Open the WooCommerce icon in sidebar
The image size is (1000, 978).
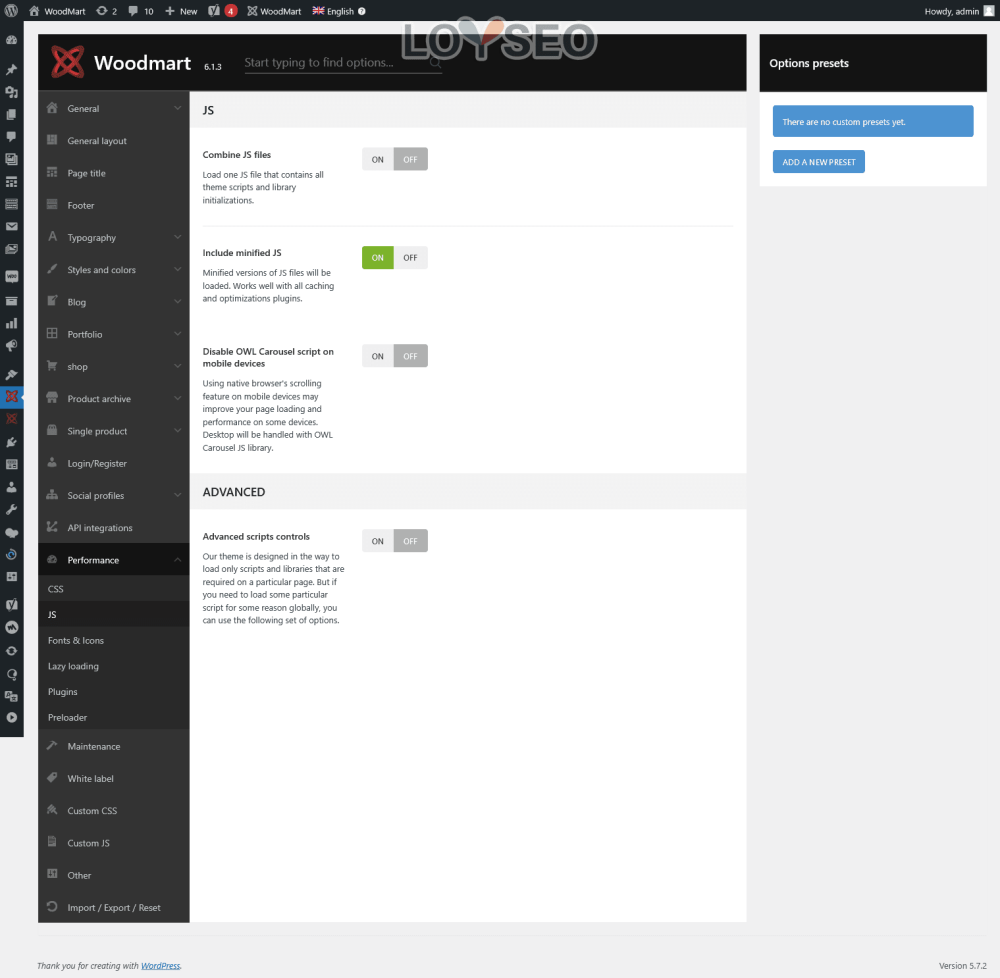11,276
